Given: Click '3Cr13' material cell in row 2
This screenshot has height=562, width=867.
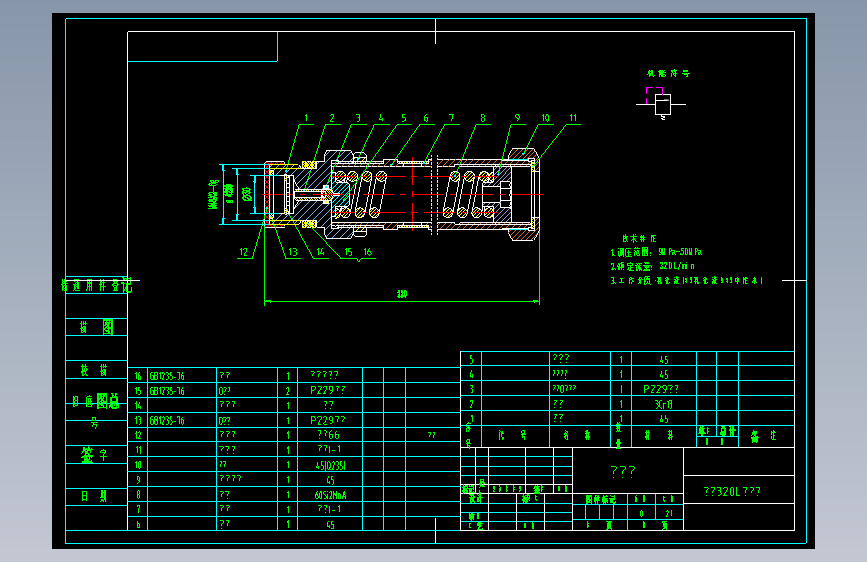Looking at the screenshot, I should pyautogui.click(x=664, y=404).
